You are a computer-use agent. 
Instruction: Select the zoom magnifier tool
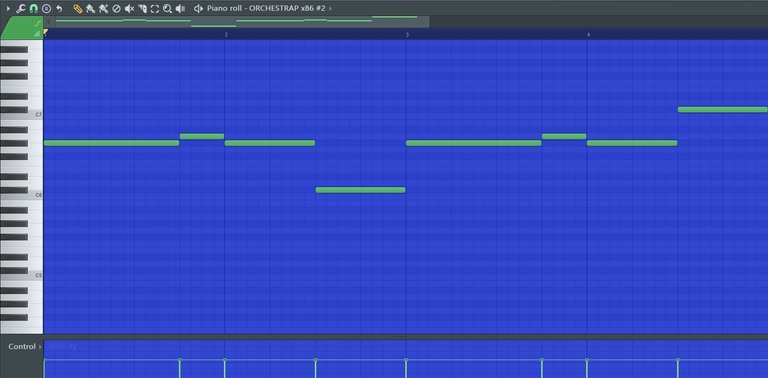click(x=168, y=8)
